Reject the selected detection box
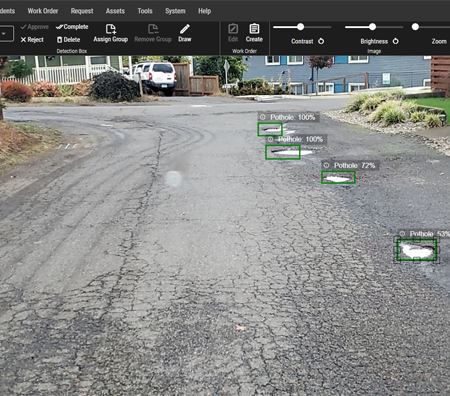Viewport: 450px width, 396px height. pos(32,40)
